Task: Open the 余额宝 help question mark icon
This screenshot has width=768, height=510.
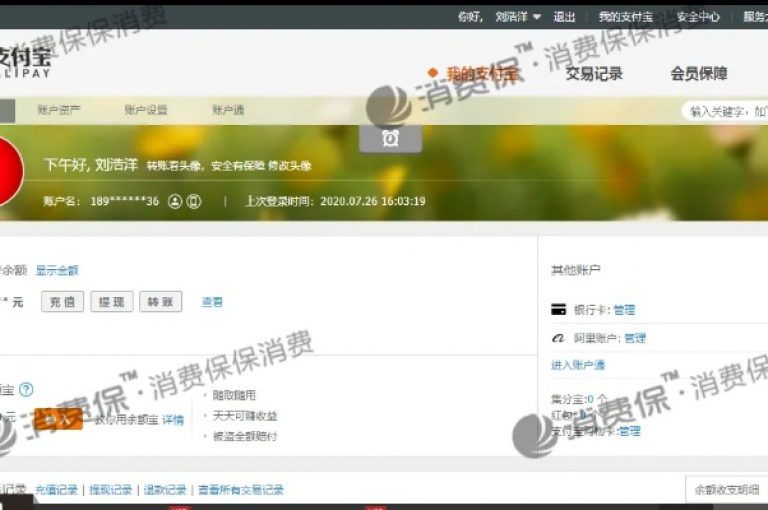Action: point(26,390)
